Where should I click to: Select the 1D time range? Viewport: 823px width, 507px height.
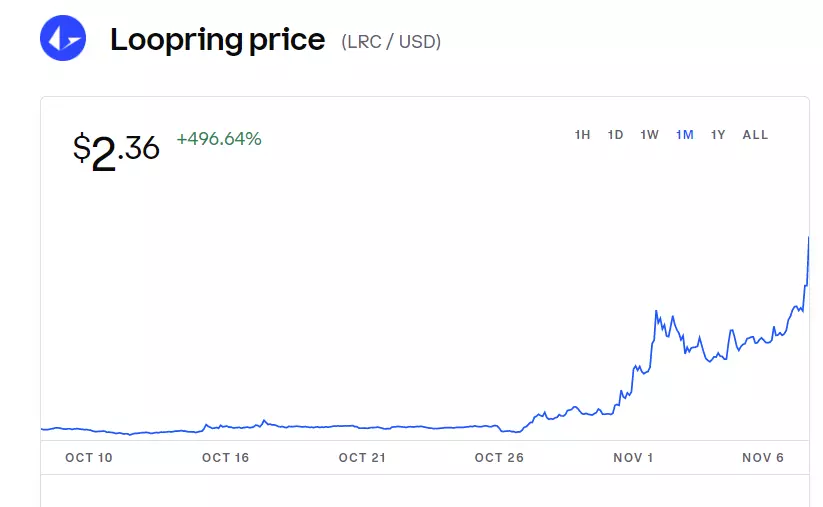616,135
